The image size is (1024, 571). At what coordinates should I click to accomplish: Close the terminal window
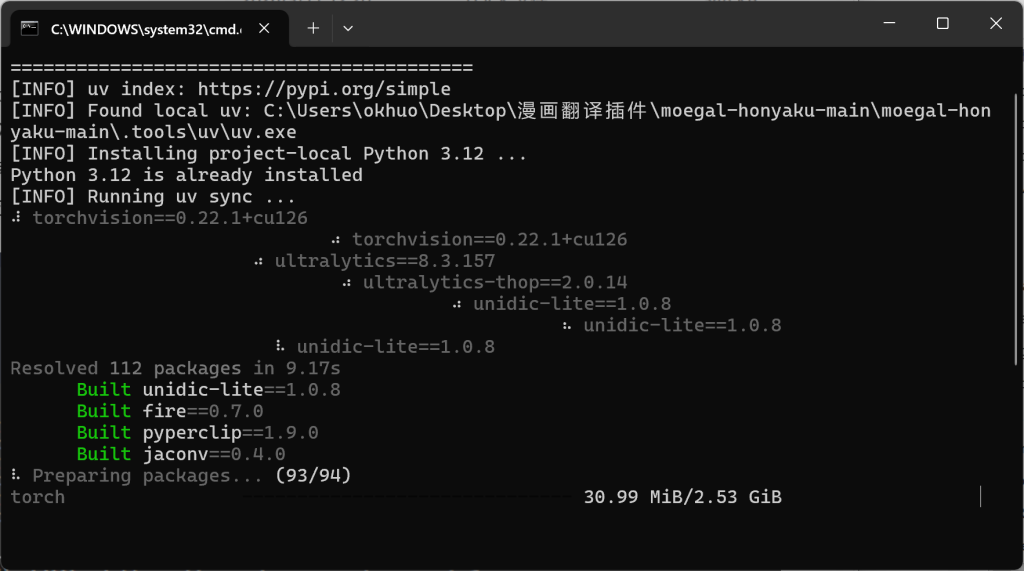tap(997, 24)
